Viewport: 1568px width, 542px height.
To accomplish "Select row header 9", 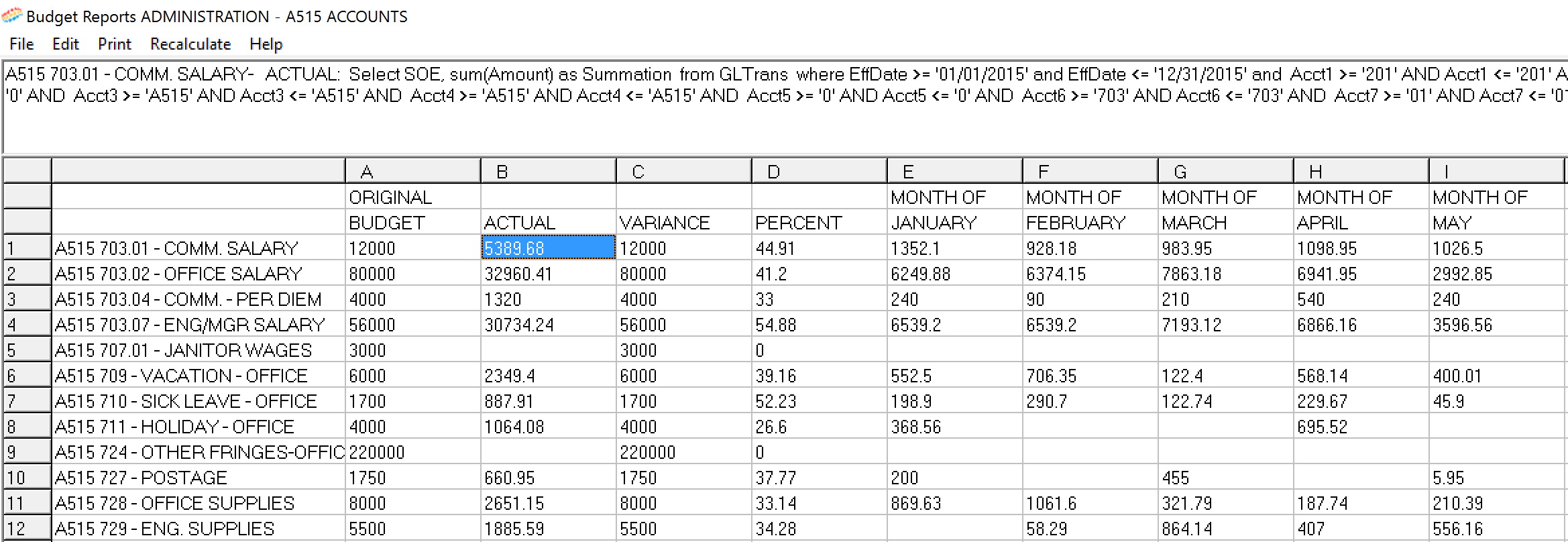I will point(27,451).
